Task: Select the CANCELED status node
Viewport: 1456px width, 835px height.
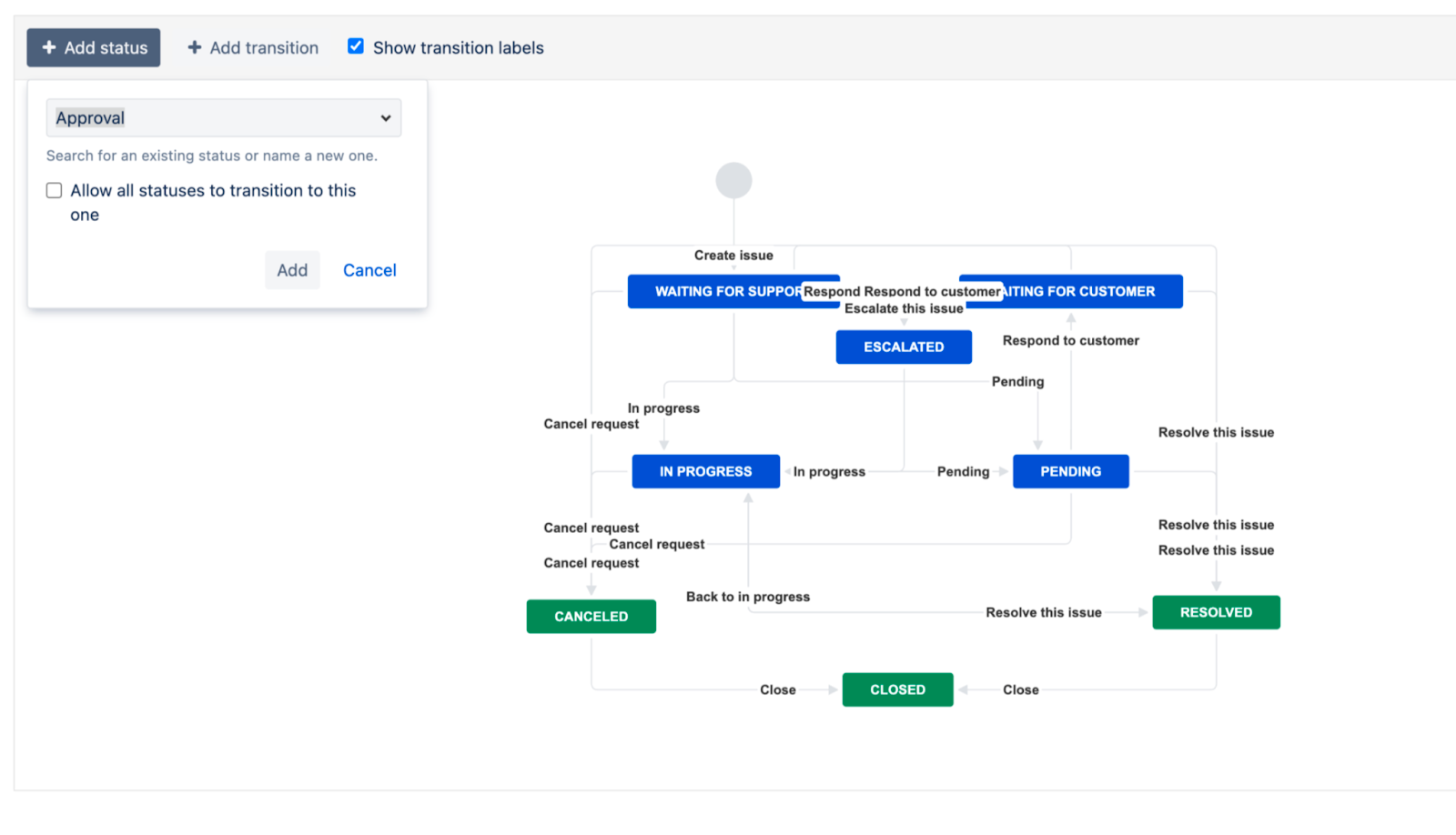Action: [591, 616]
